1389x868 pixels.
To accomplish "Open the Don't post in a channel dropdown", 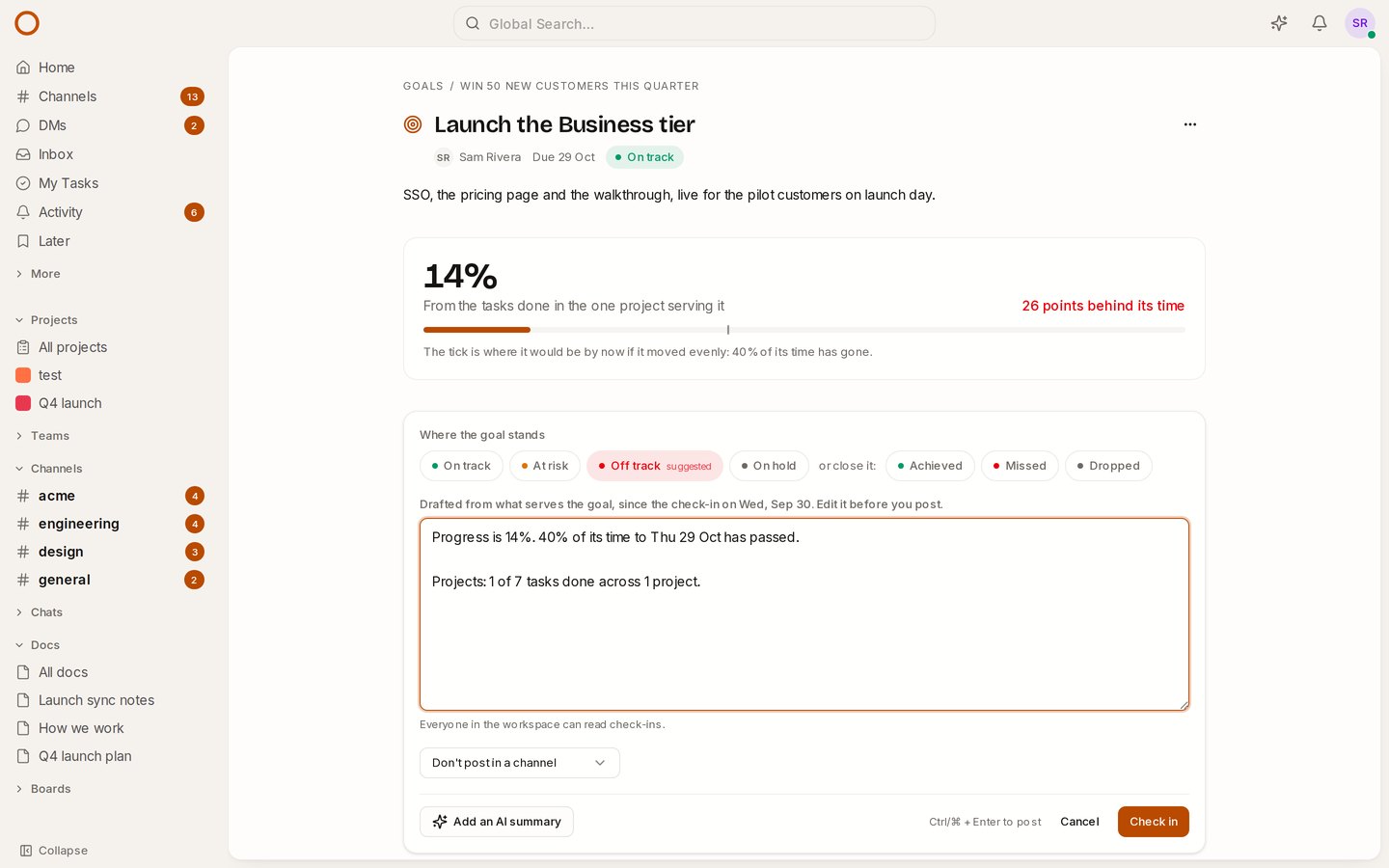I will (520, 763).
